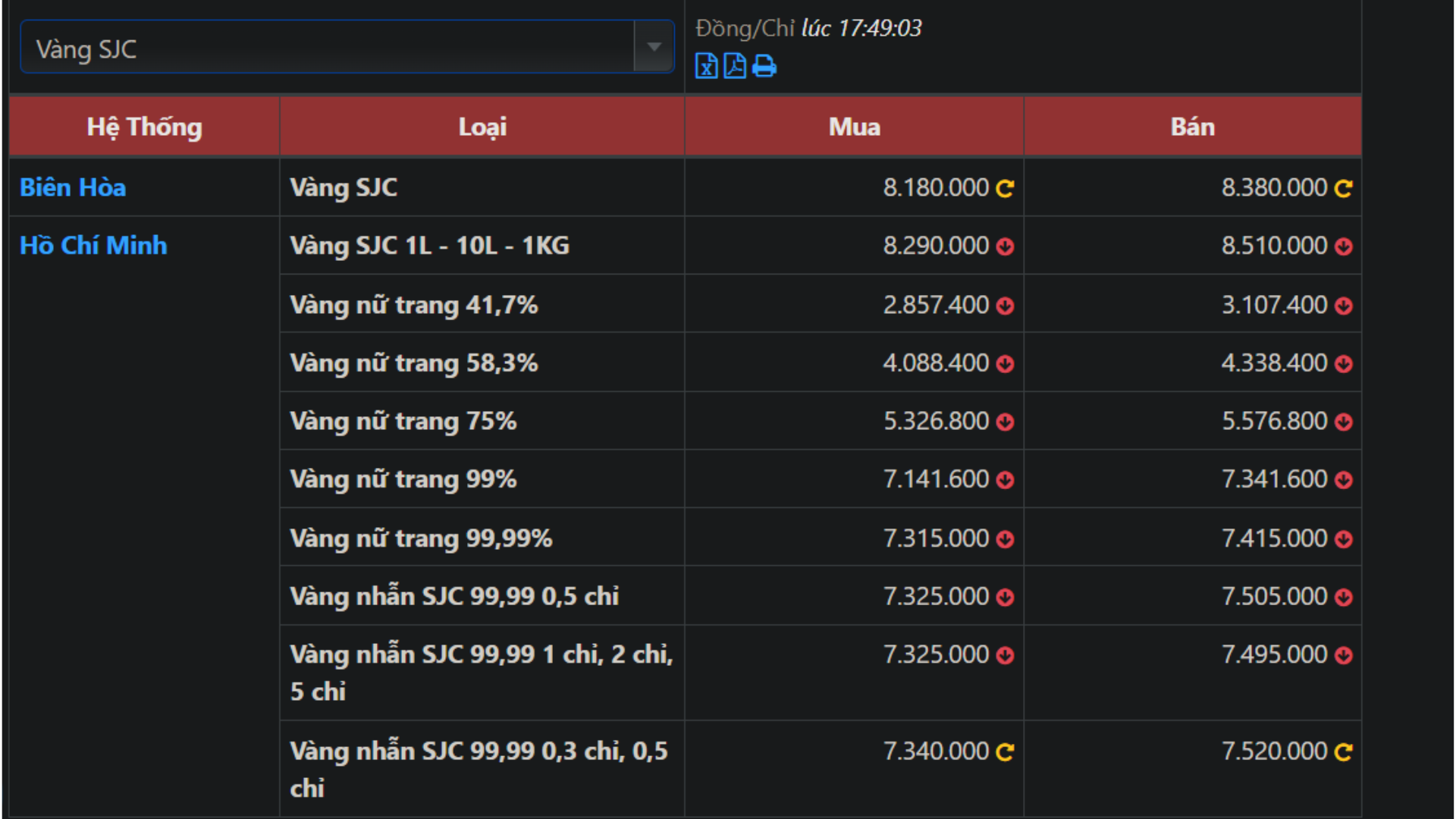This screenshot has width=1456, height=819.
Task: Select Vàng nhẫn SJC 99,99 0,3 chỉ cell
Action: 482,769
